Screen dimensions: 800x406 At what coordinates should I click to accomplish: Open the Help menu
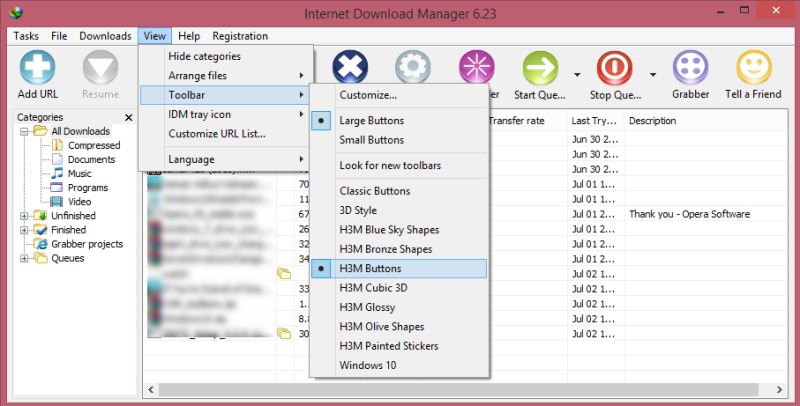click(189, 36)
